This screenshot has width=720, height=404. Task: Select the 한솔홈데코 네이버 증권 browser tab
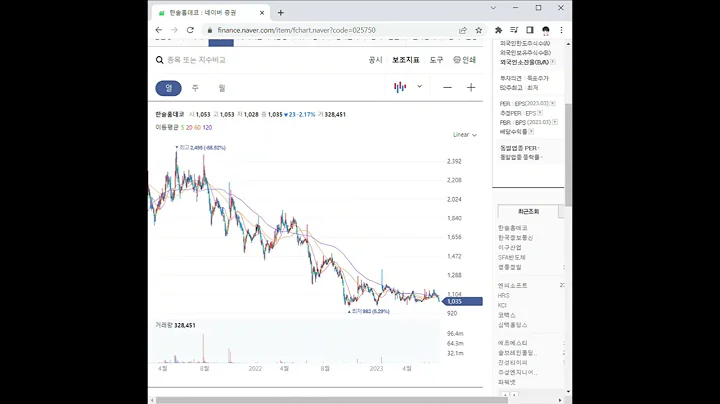tap(209, 13)
